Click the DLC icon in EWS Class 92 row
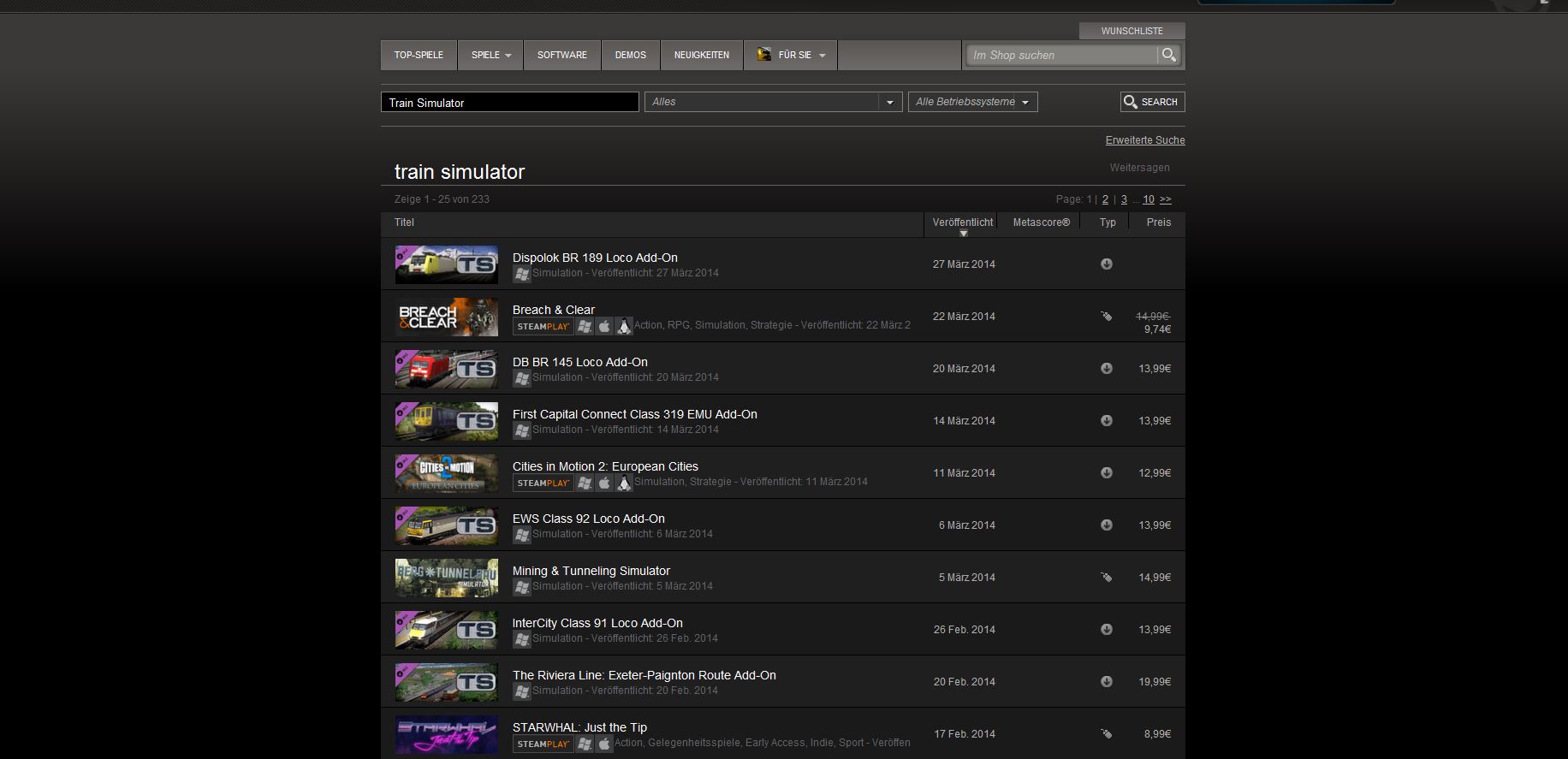The width and height of the screenshot is (1568, 759). point(1107,525)
